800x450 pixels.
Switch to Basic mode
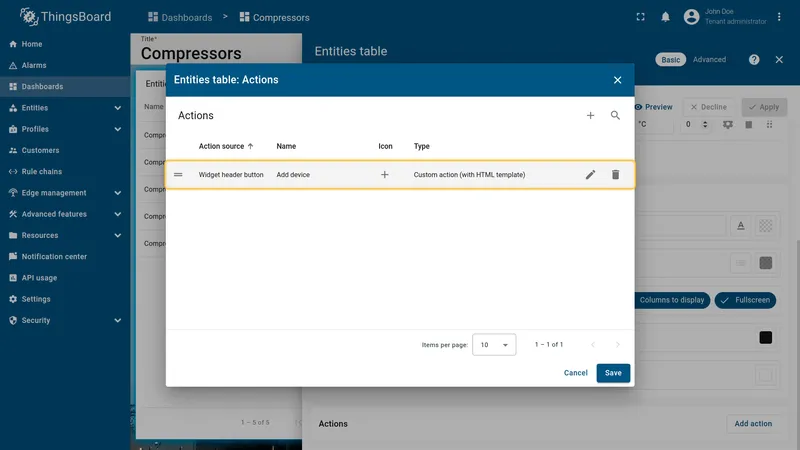click(x=670, y=60)
